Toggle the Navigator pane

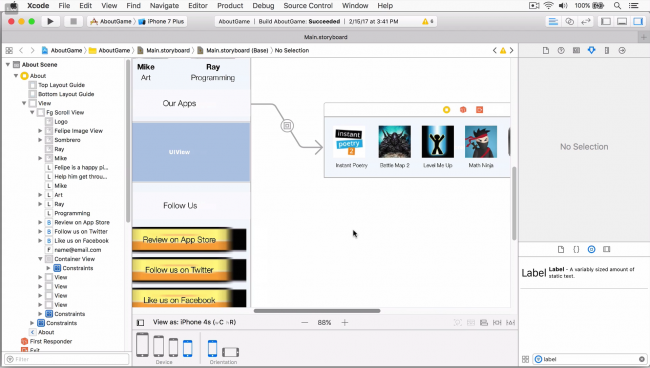(606, 22)
